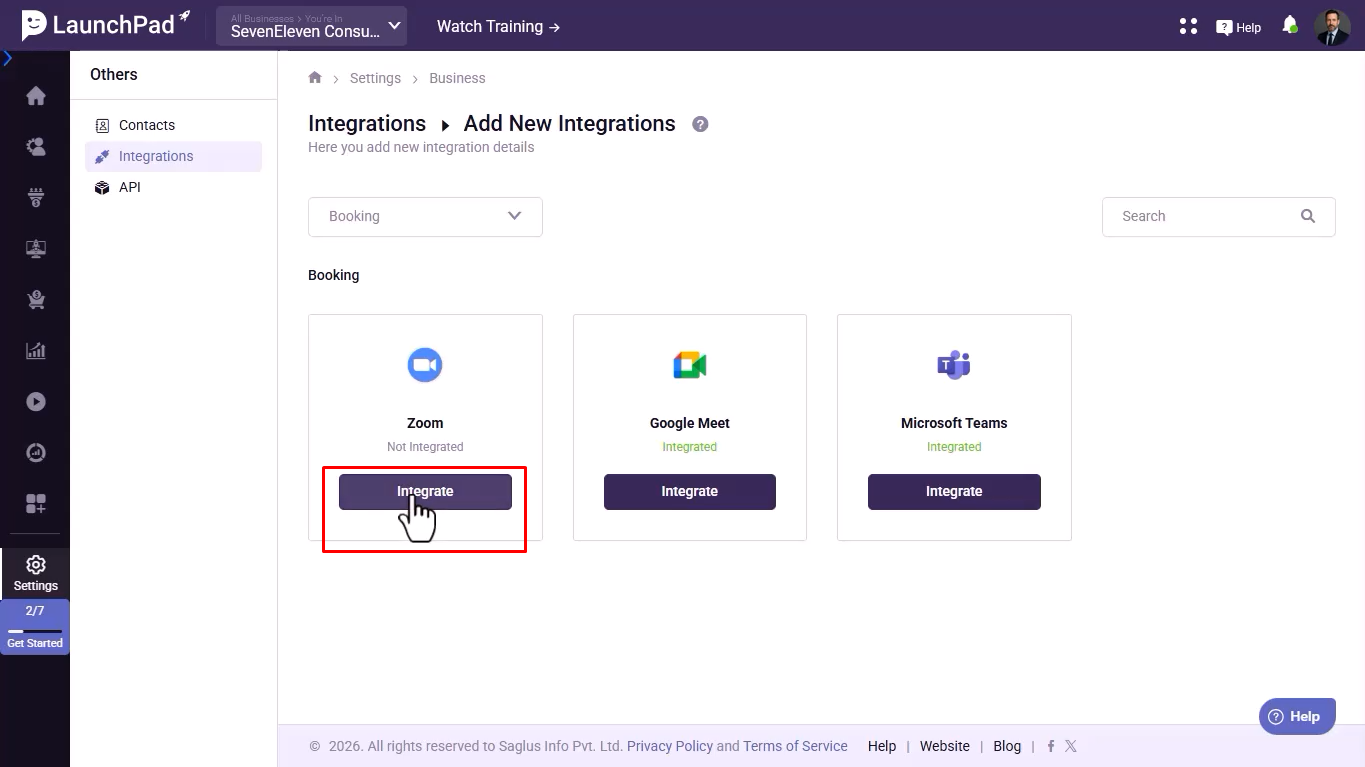Screen dimensions: 1365x767
Task: Click the Get Started progress widget
Action: pyautogui.click(x=35, y=627)
